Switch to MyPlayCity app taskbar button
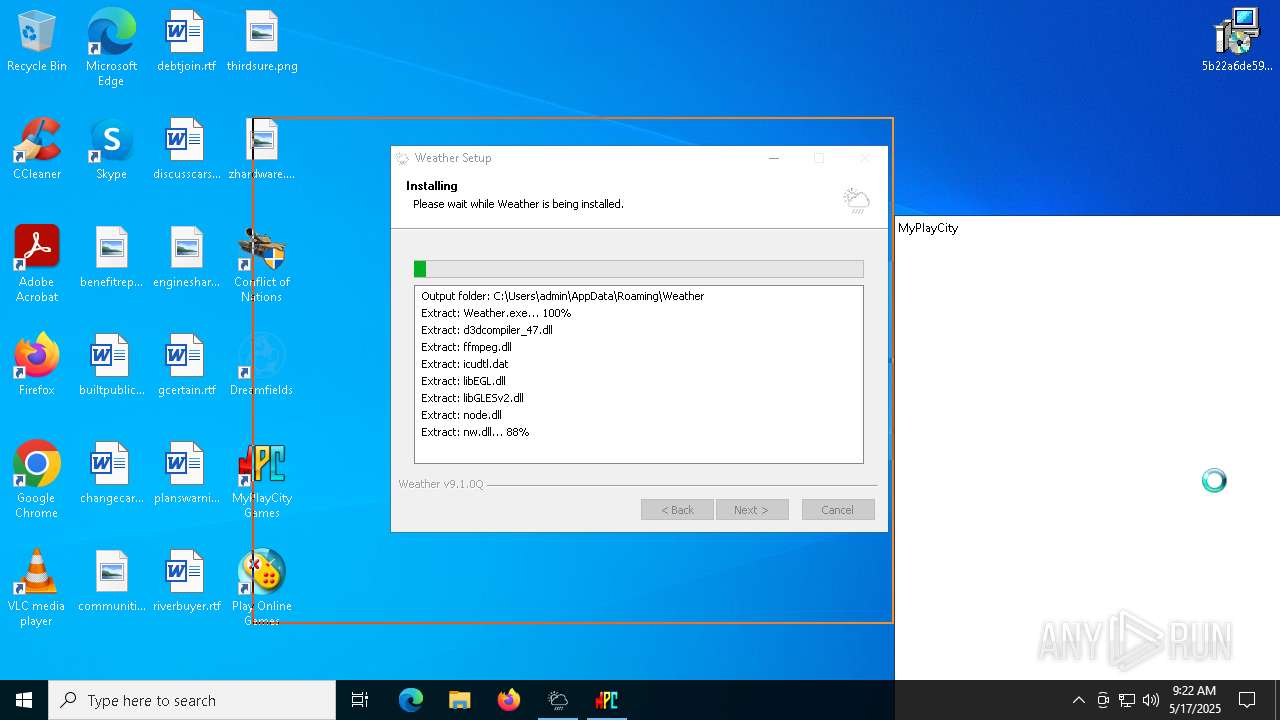Screen dimensions: 1280x720 tap(607, 700)
